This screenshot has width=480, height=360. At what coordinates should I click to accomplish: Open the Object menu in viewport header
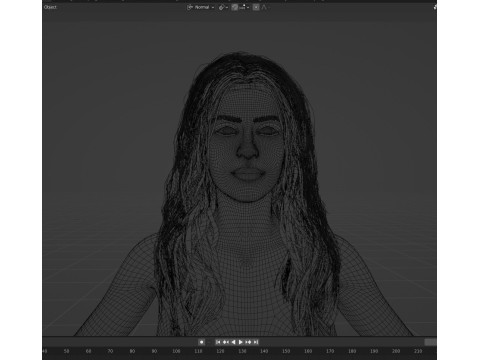[x=50, y=7]
